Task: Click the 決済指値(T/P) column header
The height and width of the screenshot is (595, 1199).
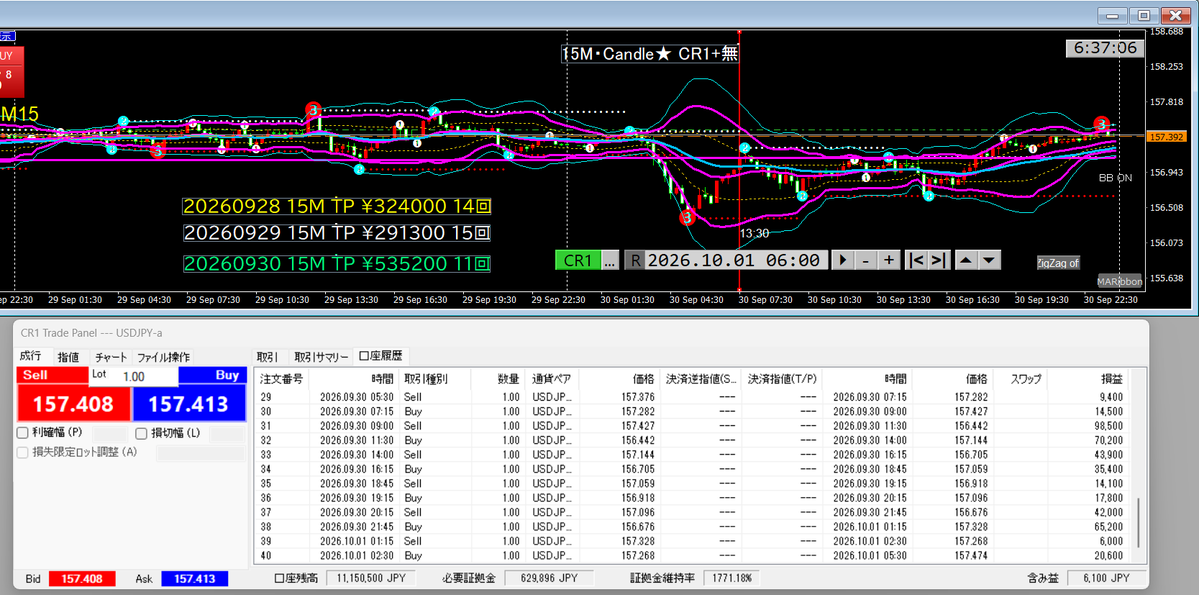Action: point(781,379)
